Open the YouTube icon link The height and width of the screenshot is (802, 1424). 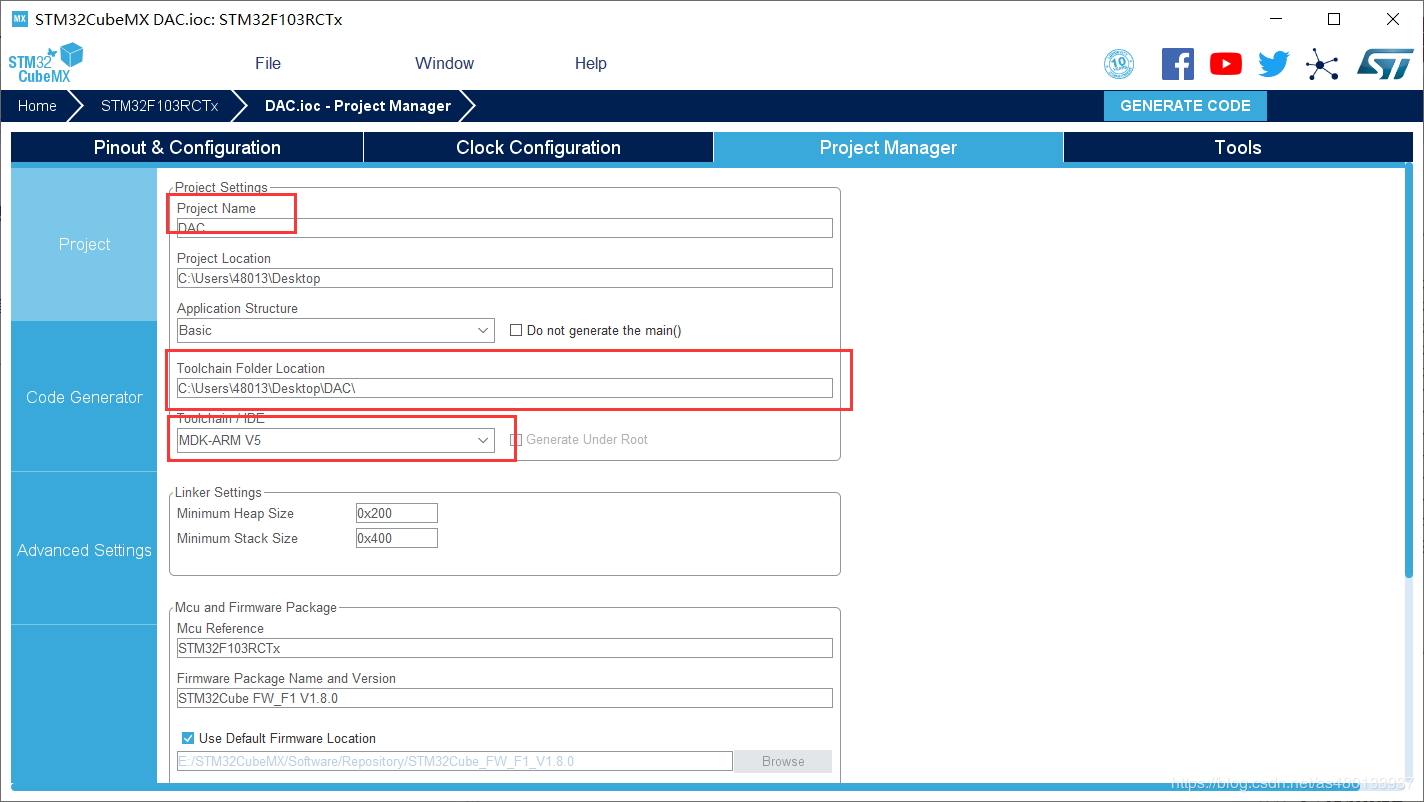pos(1226,64)
